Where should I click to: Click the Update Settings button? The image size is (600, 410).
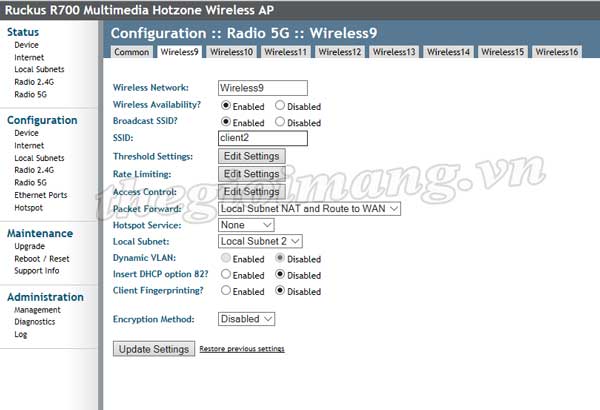tap(154, 349)
